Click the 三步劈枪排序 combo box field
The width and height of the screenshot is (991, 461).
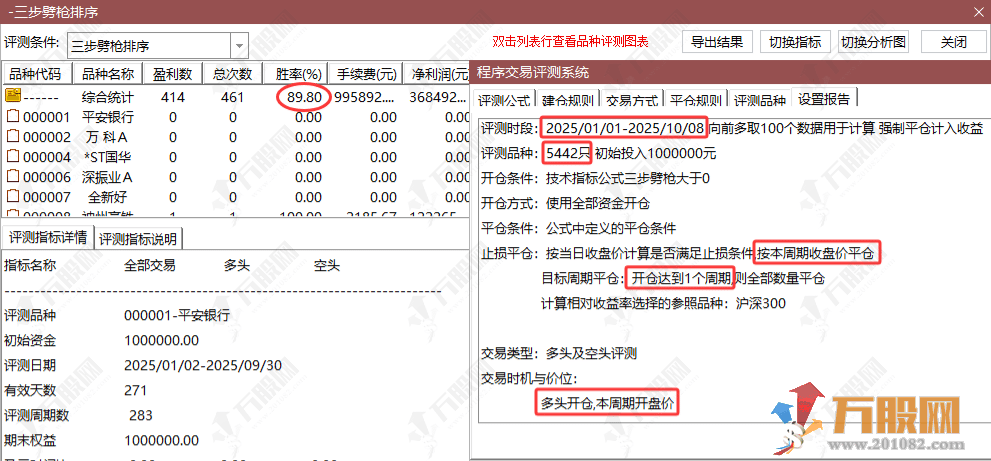pos(148,45)
